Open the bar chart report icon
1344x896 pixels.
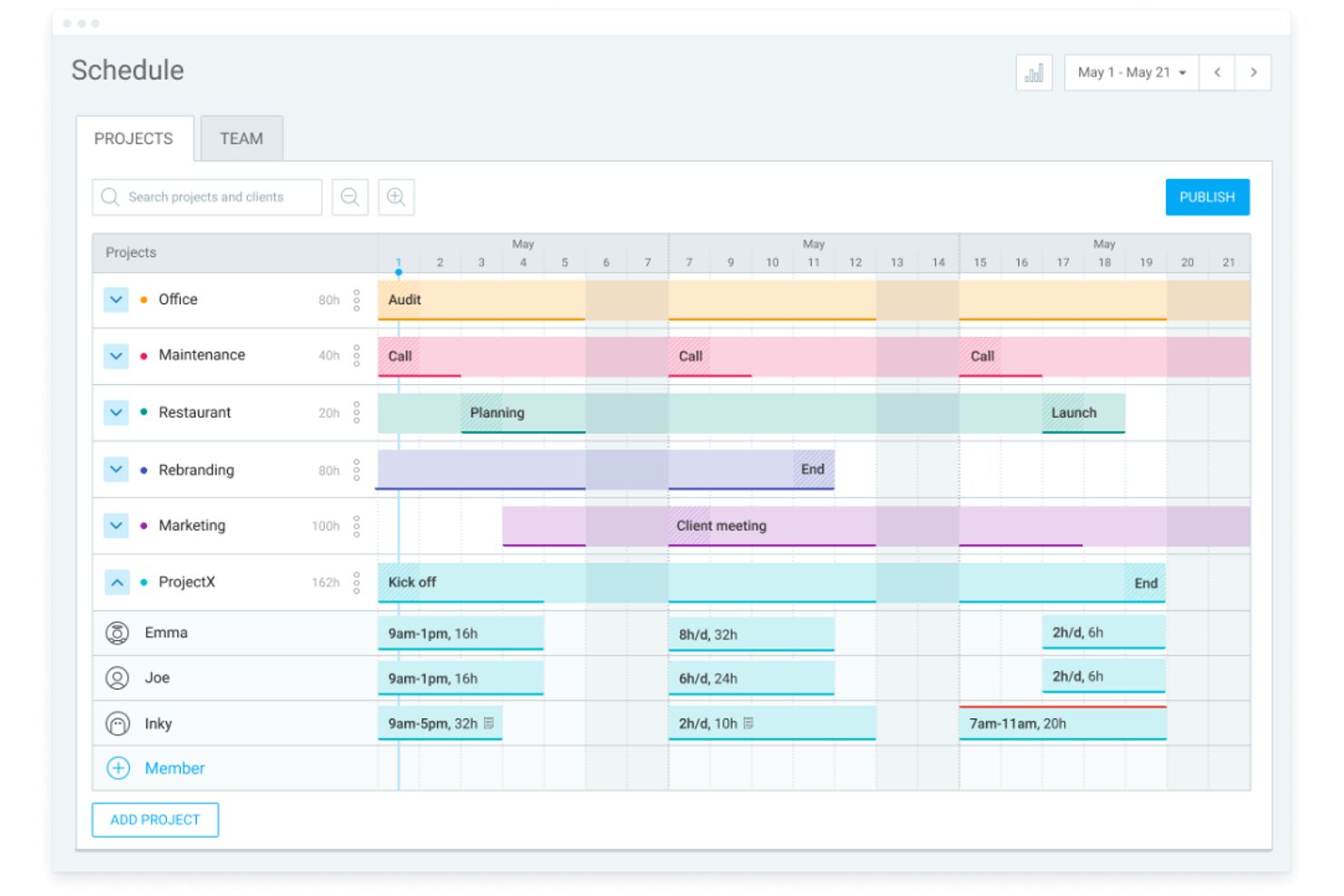pyautogui.click(x=1033, y=73)
